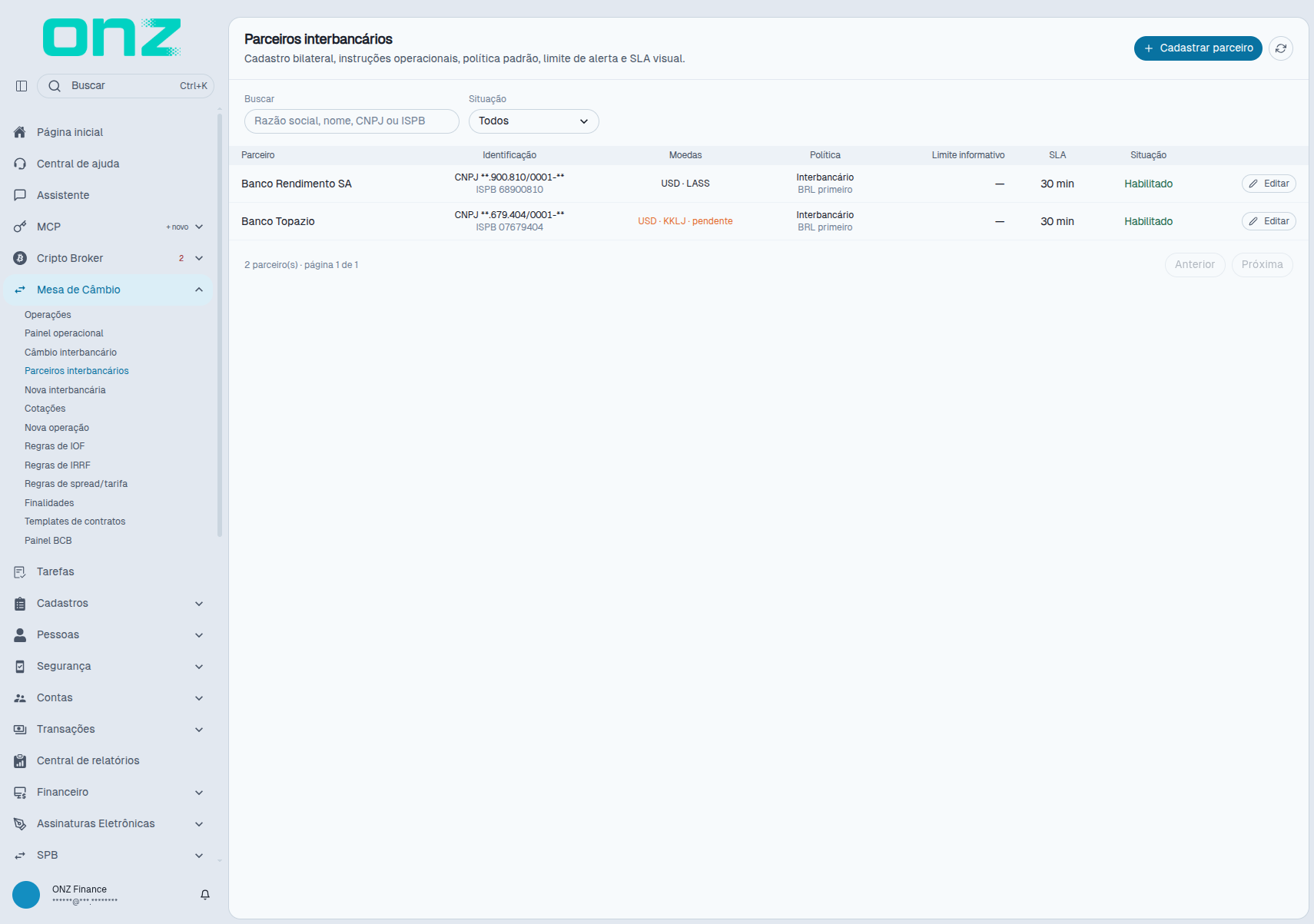
Task: Click the Pessoas person icon
Action: (20, 634)
